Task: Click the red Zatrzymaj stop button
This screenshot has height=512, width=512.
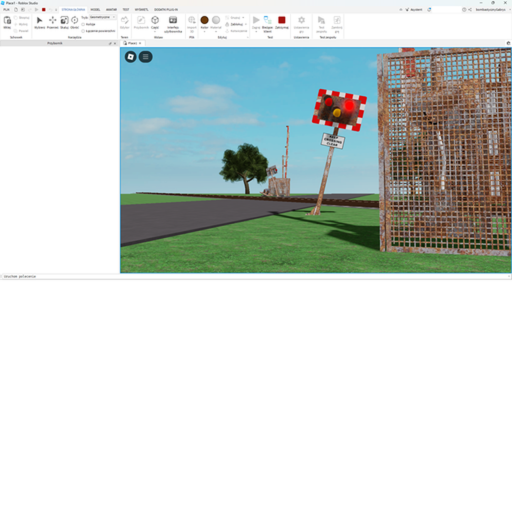Action: [282, 22]
